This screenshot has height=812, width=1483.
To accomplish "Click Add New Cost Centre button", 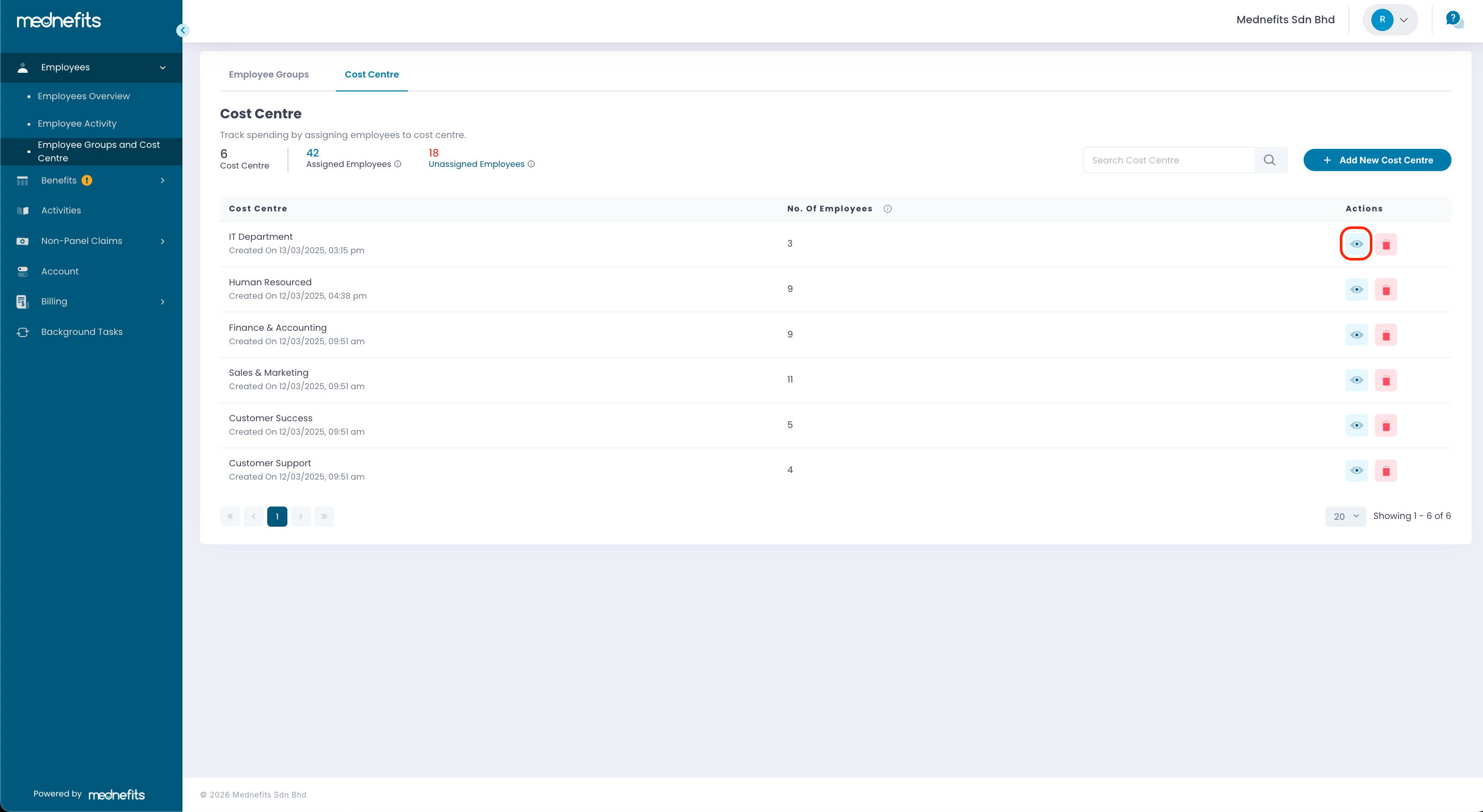I will (1377, 160).
